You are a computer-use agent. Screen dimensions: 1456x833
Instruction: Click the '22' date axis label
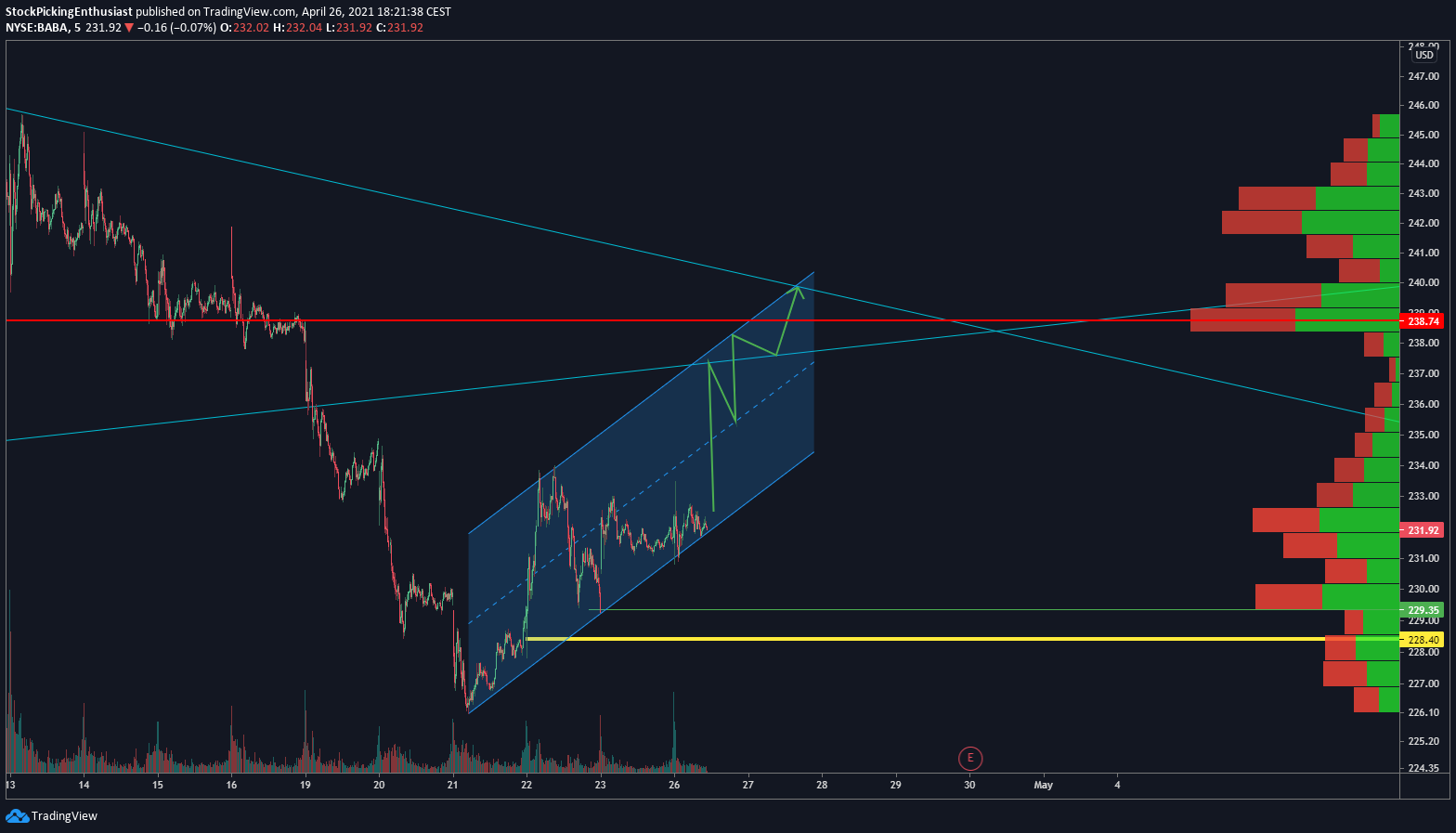[526, 785]
